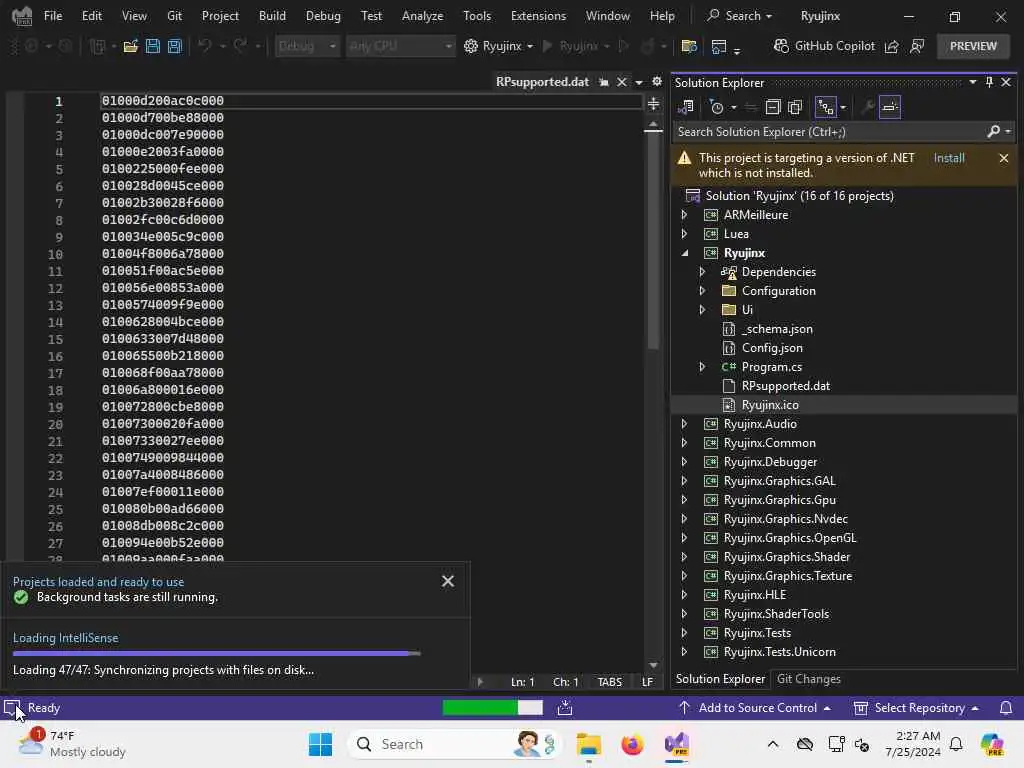Click the Windows taskbar Search box
Image resolution: width=1024 pixels, height=768 pixels.
tap(455, 744)
